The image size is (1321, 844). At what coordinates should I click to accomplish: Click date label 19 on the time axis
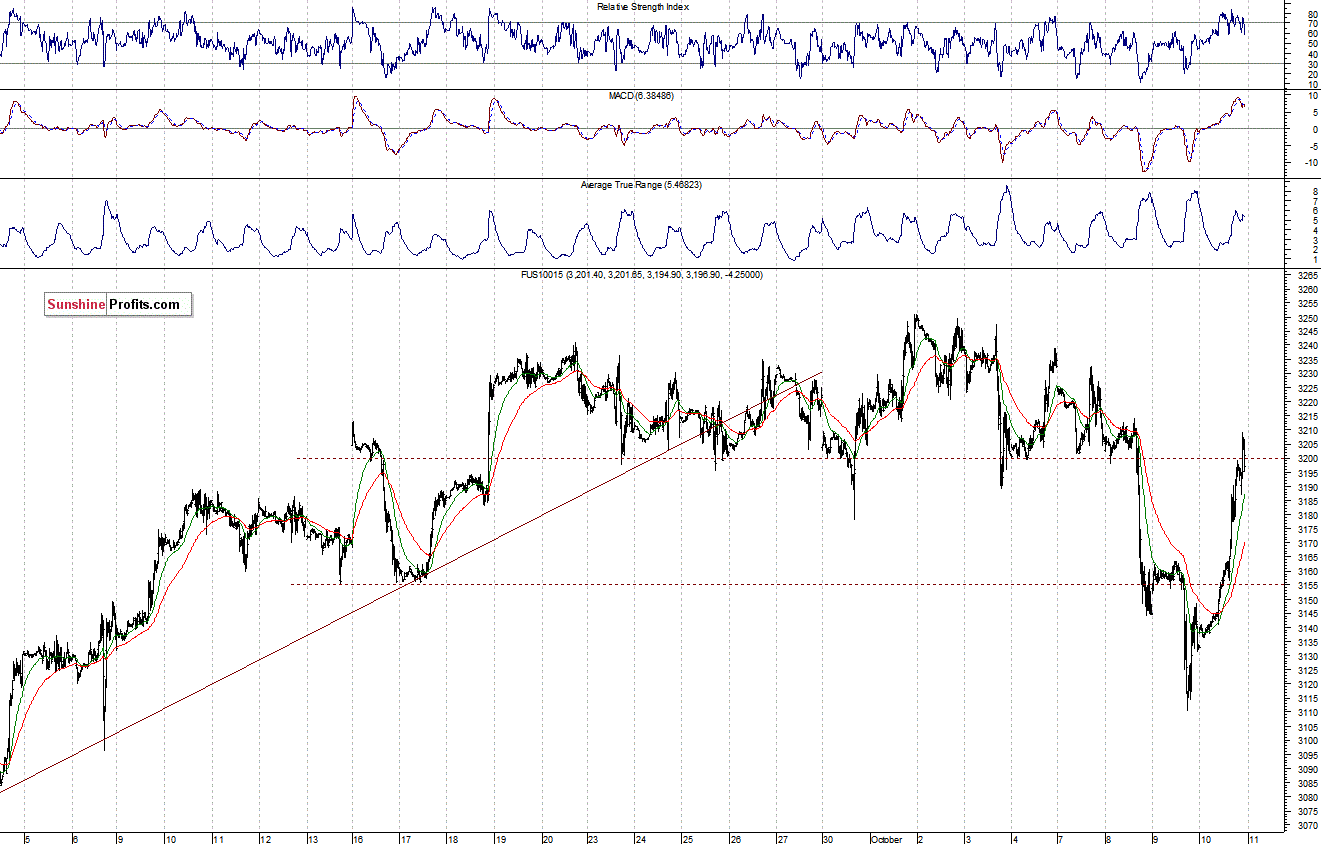500,838
